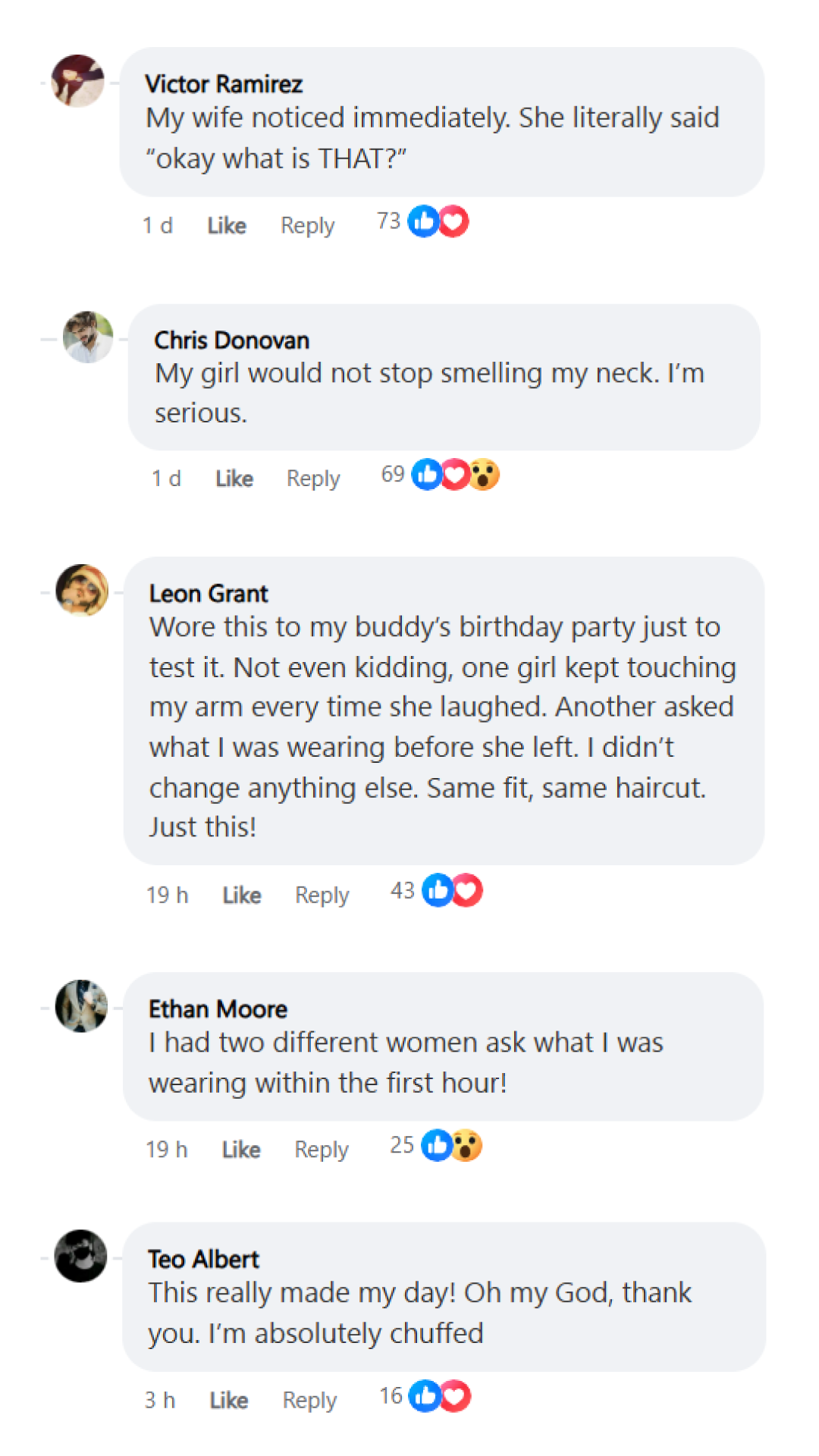
Task: Click Victor Ramirez's profile picture
Action: tap(78, 81)
